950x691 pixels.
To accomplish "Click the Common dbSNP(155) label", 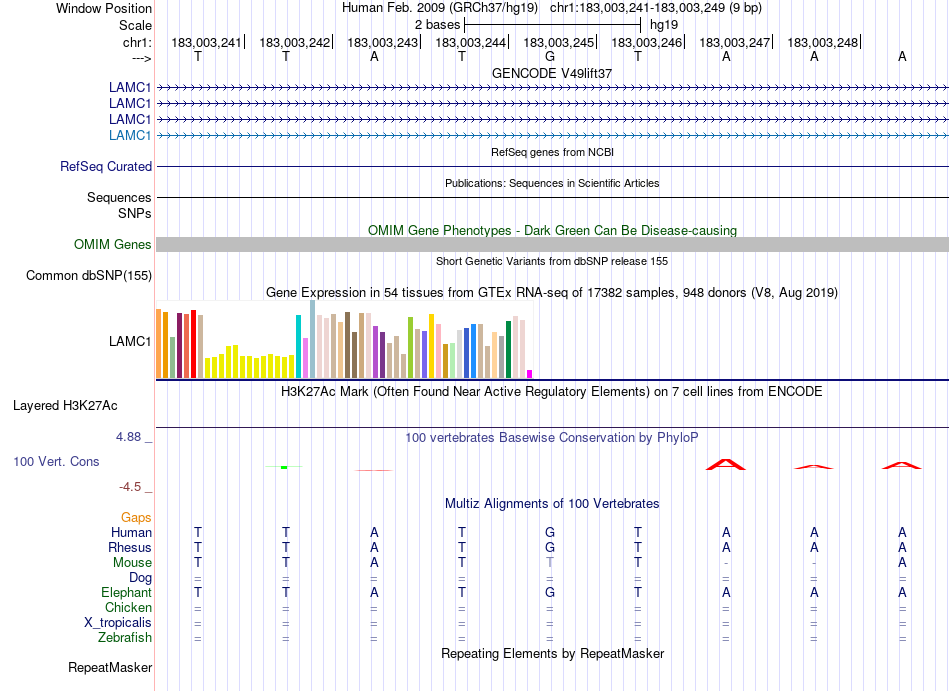I will click(x=89, y=276).
